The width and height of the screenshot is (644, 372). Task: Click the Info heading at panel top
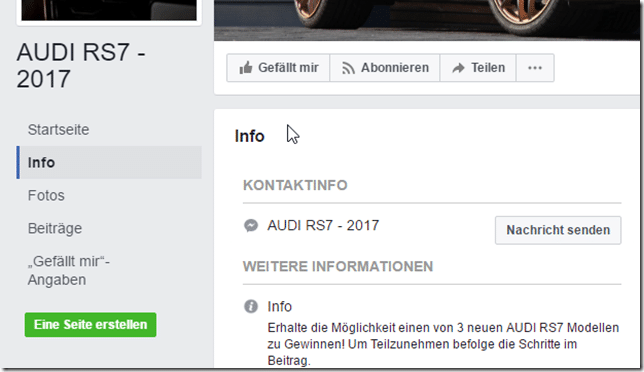pyautogui.click(x=249, y=136)
